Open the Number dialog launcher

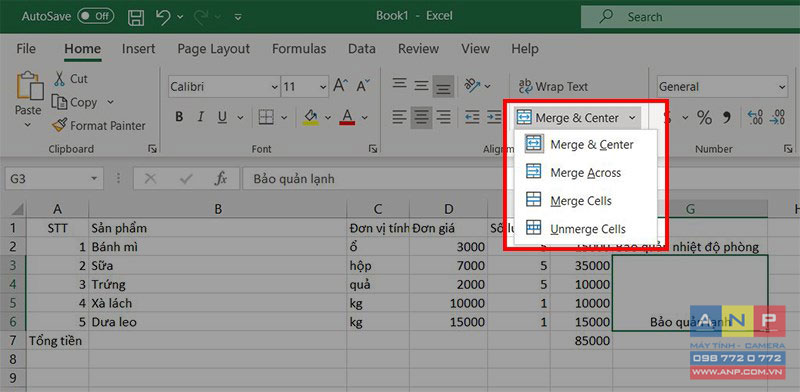788,149
